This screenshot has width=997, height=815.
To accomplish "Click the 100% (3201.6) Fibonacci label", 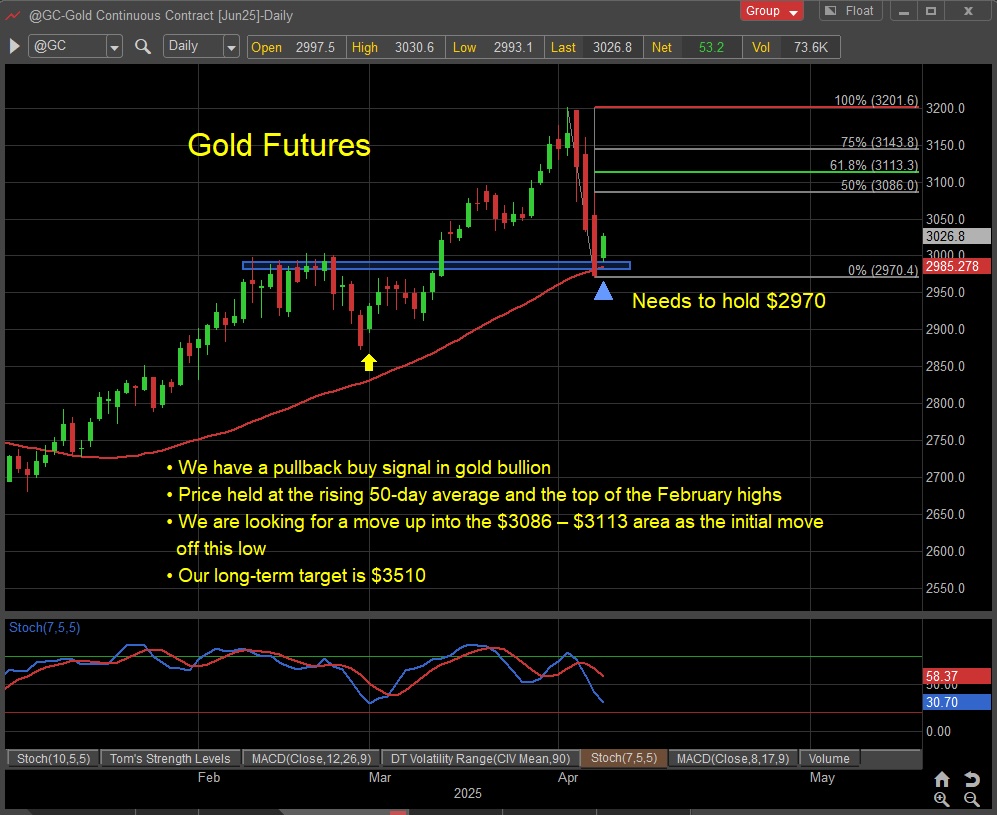I will [x=876, y=100].
